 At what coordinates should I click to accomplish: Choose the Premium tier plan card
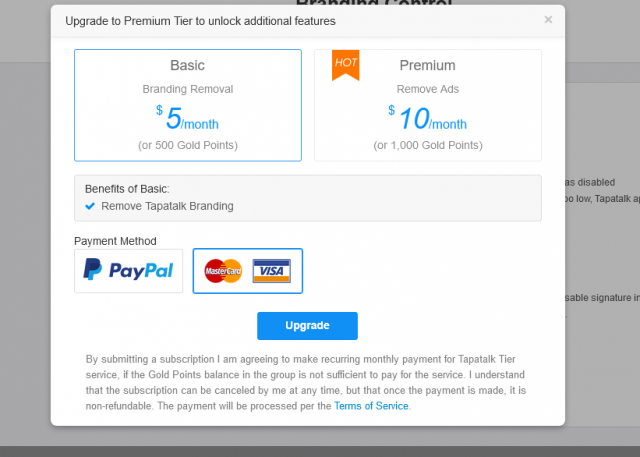pyautogui.click(x=427, y=105)
